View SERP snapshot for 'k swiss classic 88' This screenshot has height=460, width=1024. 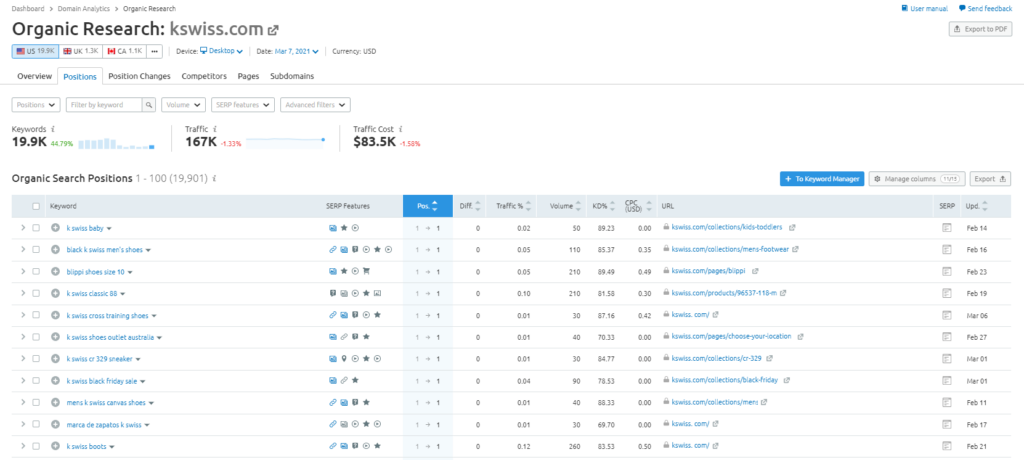[x=947, y=293]
